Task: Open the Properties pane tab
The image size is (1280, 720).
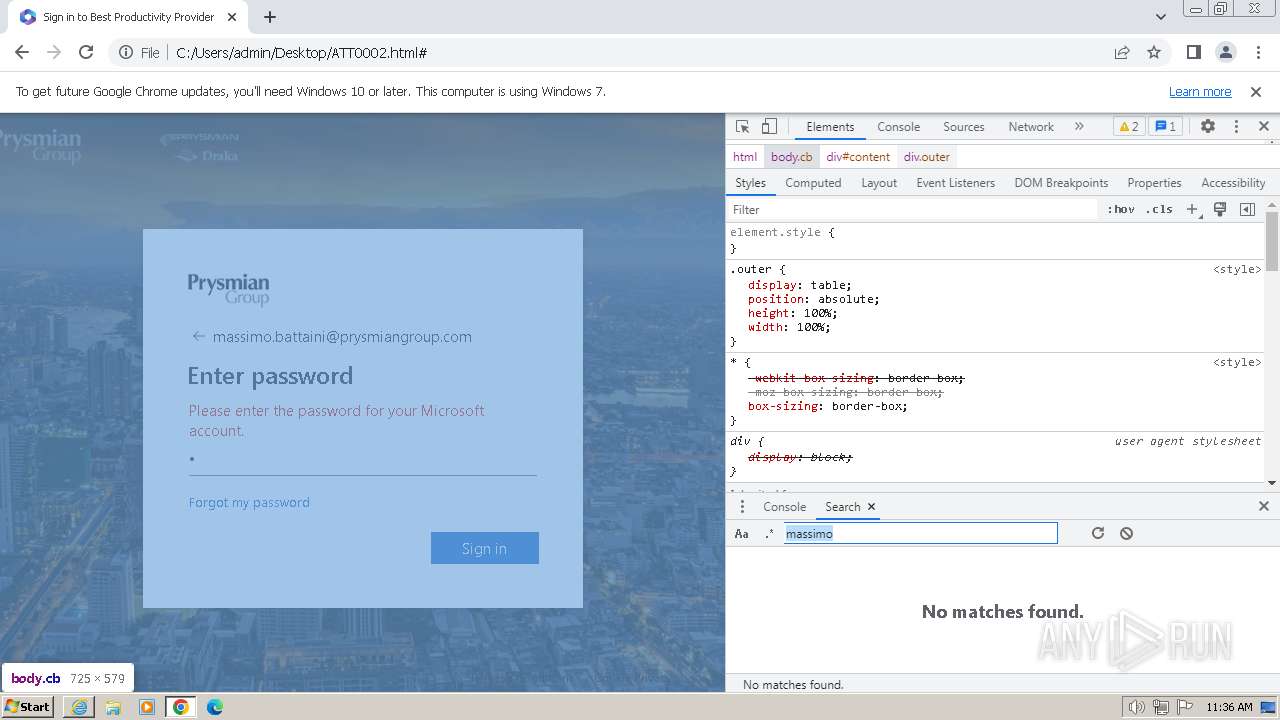Action: [x=1154, y=183]
